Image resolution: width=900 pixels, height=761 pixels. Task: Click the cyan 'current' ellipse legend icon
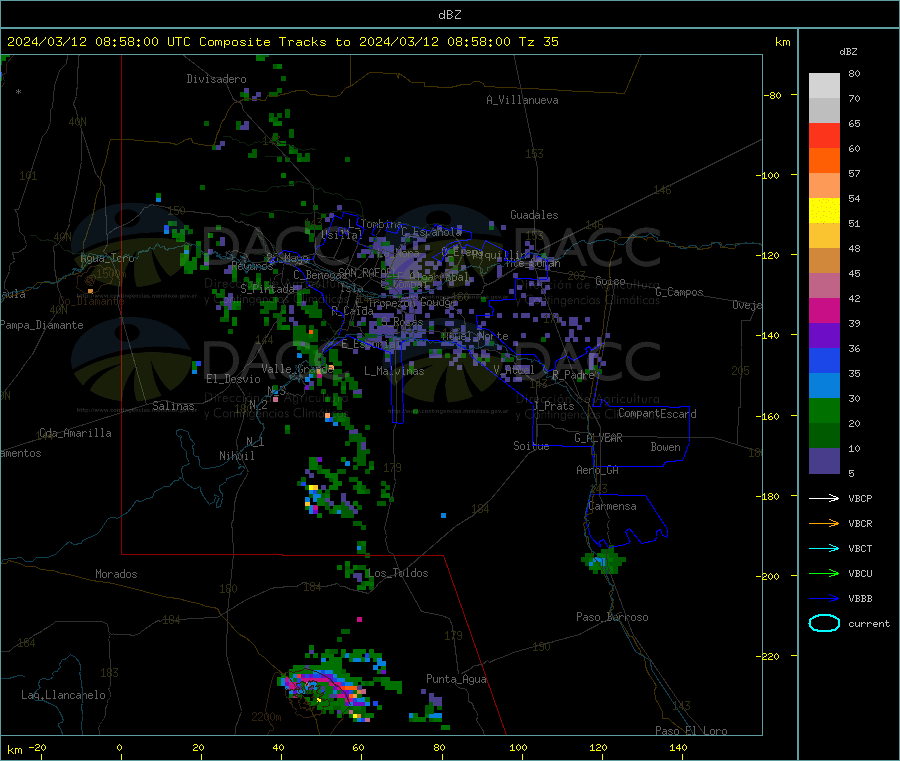click(x=824, y=623)
